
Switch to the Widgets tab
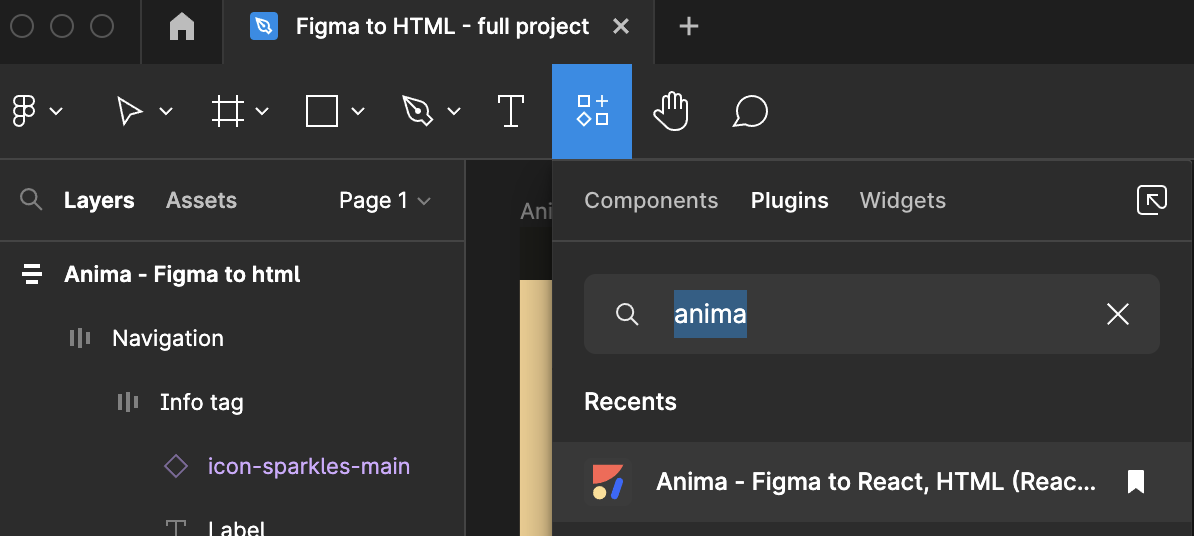[902, 200]
